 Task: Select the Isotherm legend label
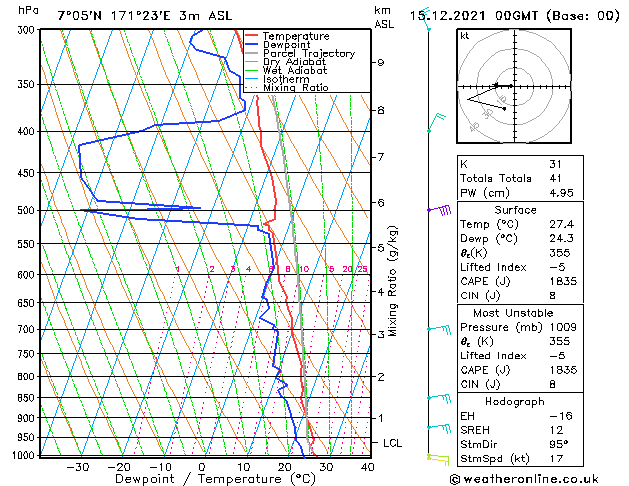(x=286, y=79)
